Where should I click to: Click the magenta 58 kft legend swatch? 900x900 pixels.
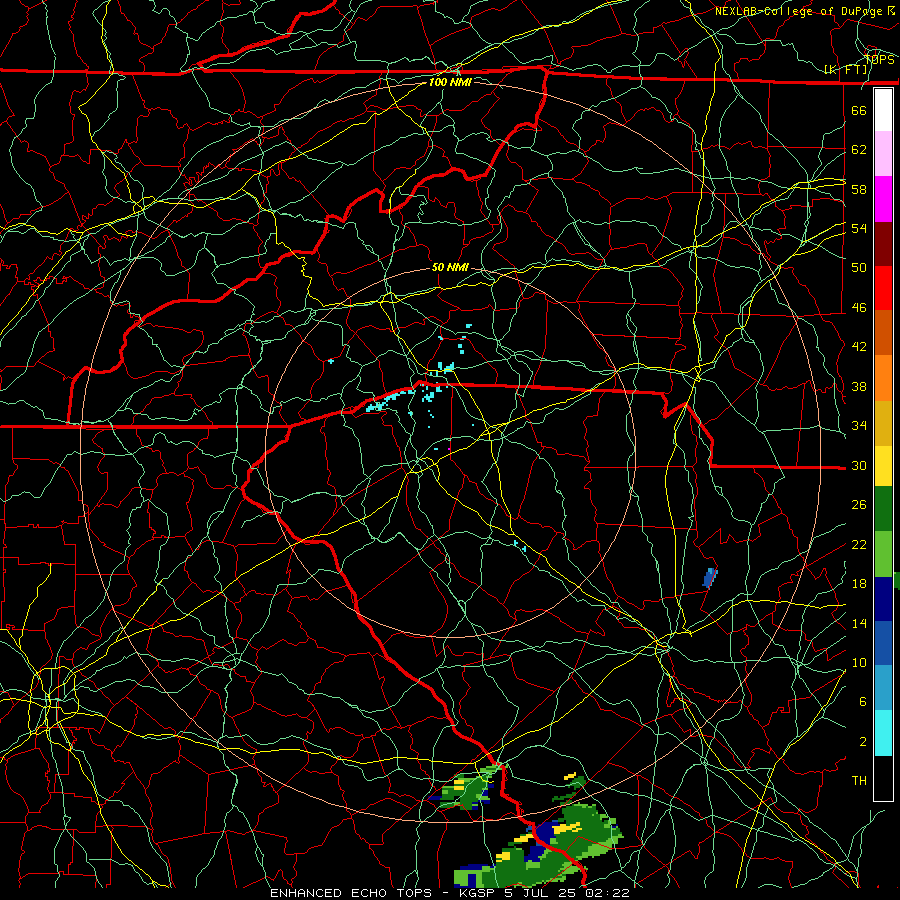coord(883,199)
